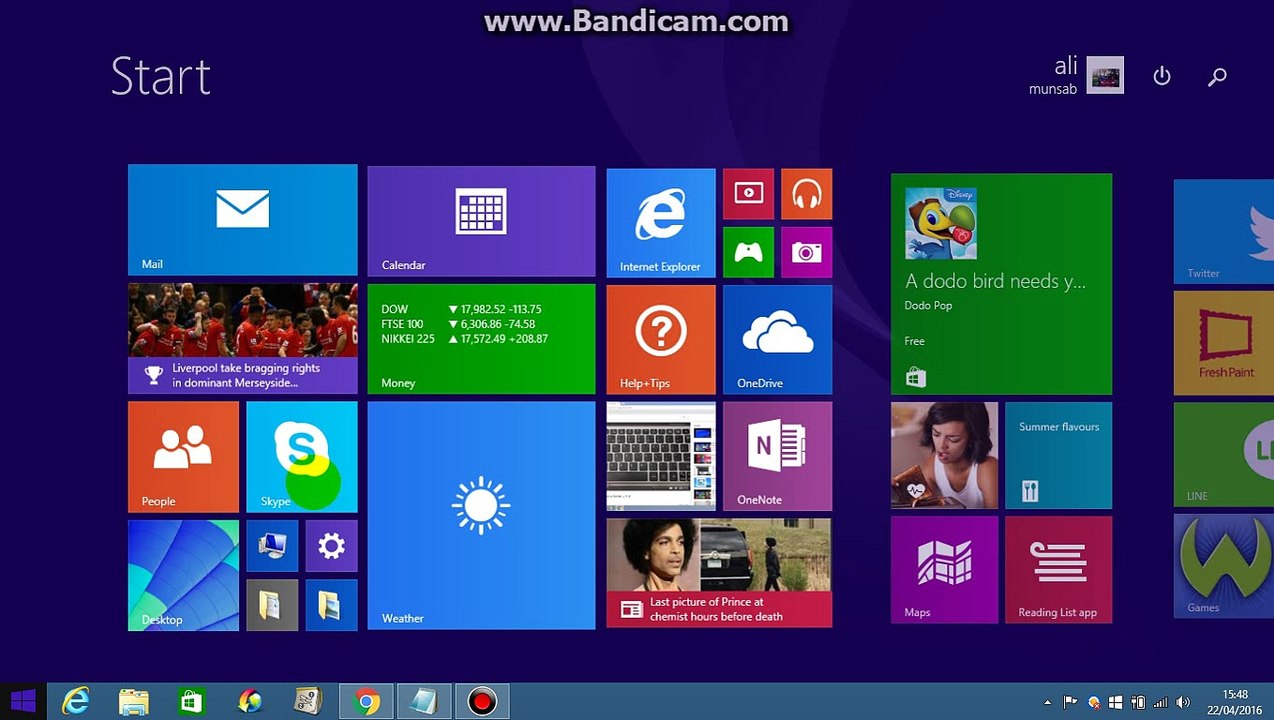Open the gray folder small tile
This screenshot has width=1274, height=720.
272,605
